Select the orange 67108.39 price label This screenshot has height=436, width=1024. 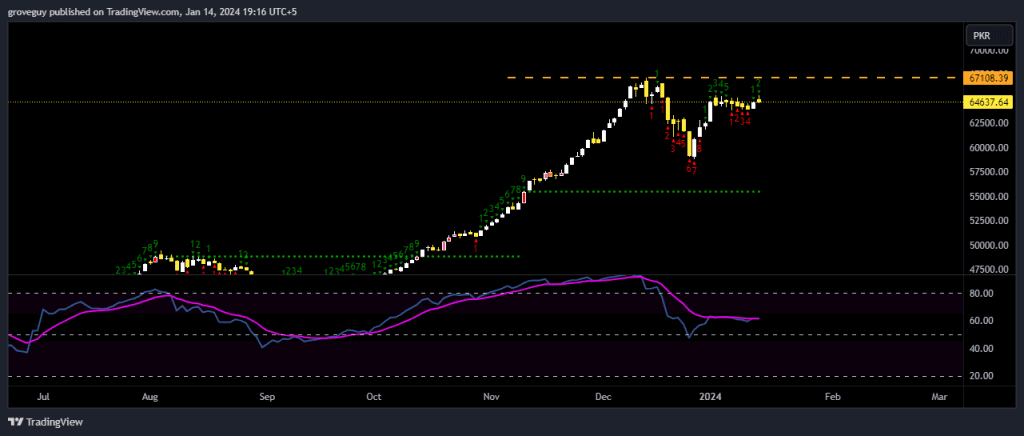point(988,77)
